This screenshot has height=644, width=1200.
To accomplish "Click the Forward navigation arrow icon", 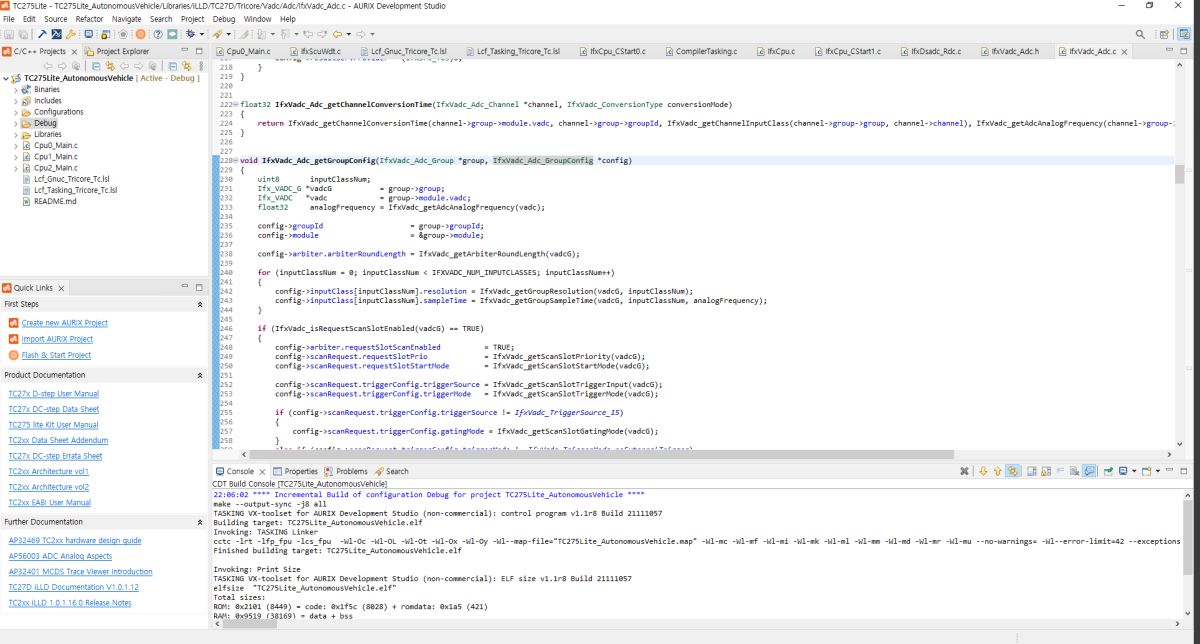I will coord(360,34).
